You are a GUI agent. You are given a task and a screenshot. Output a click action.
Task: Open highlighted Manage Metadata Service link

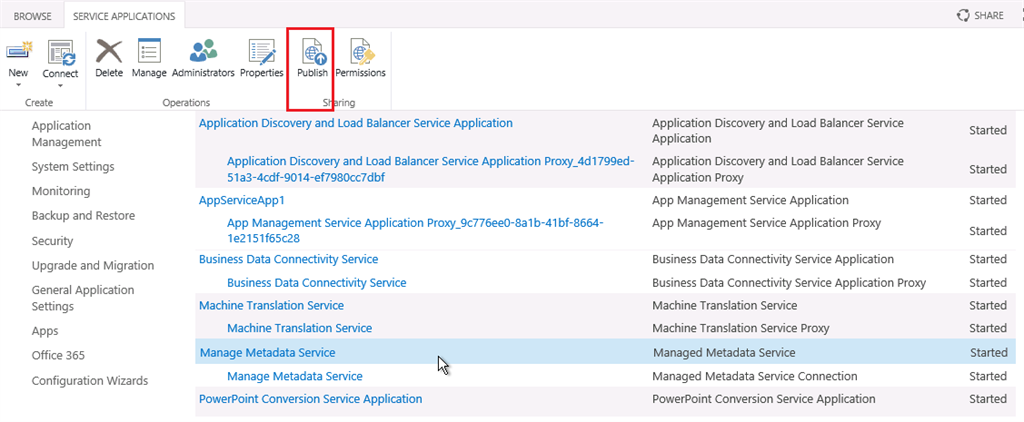268,353
